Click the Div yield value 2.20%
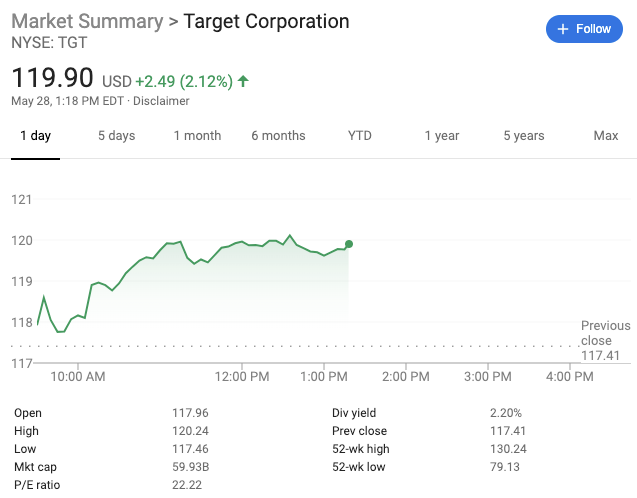 click(506, 413)
